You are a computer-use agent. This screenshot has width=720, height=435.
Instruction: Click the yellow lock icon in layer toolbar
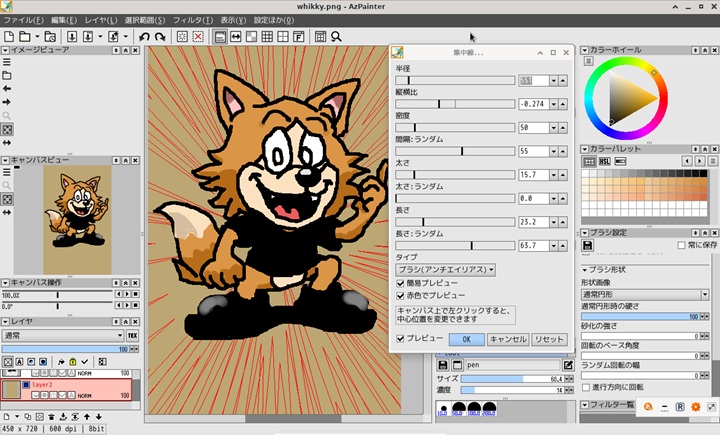coord(73,362)
